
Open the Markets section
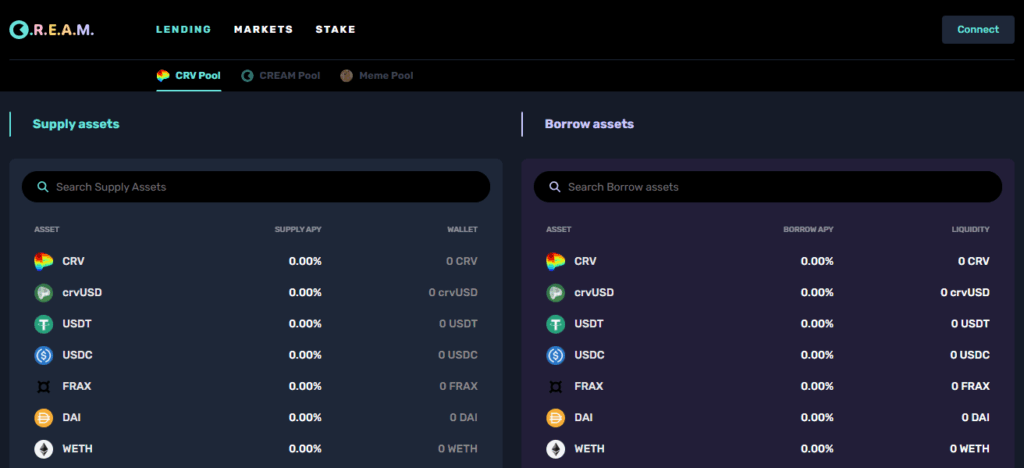(x=263, y=29)
